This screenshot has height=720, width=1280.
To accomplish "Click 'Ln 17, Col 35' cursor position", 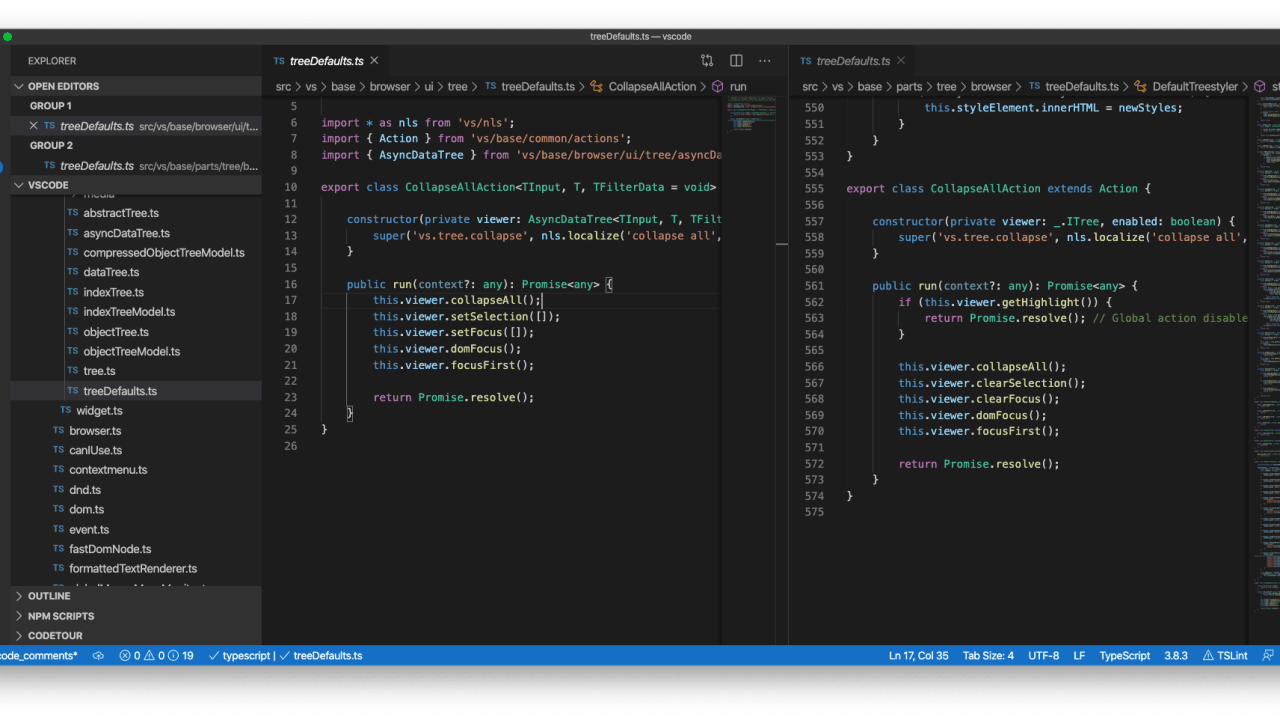I will [x=918, y=656].
